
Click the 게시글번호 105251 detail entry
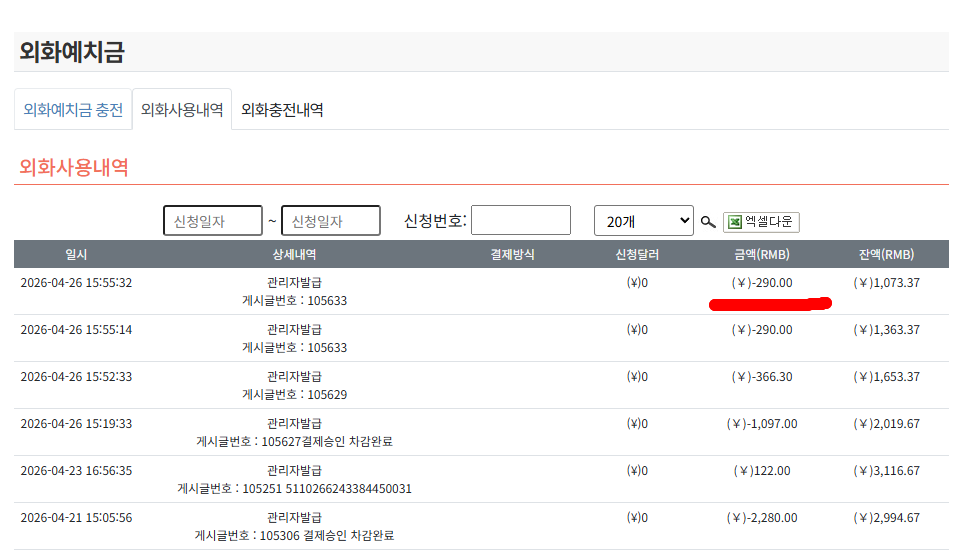point(294,488)
